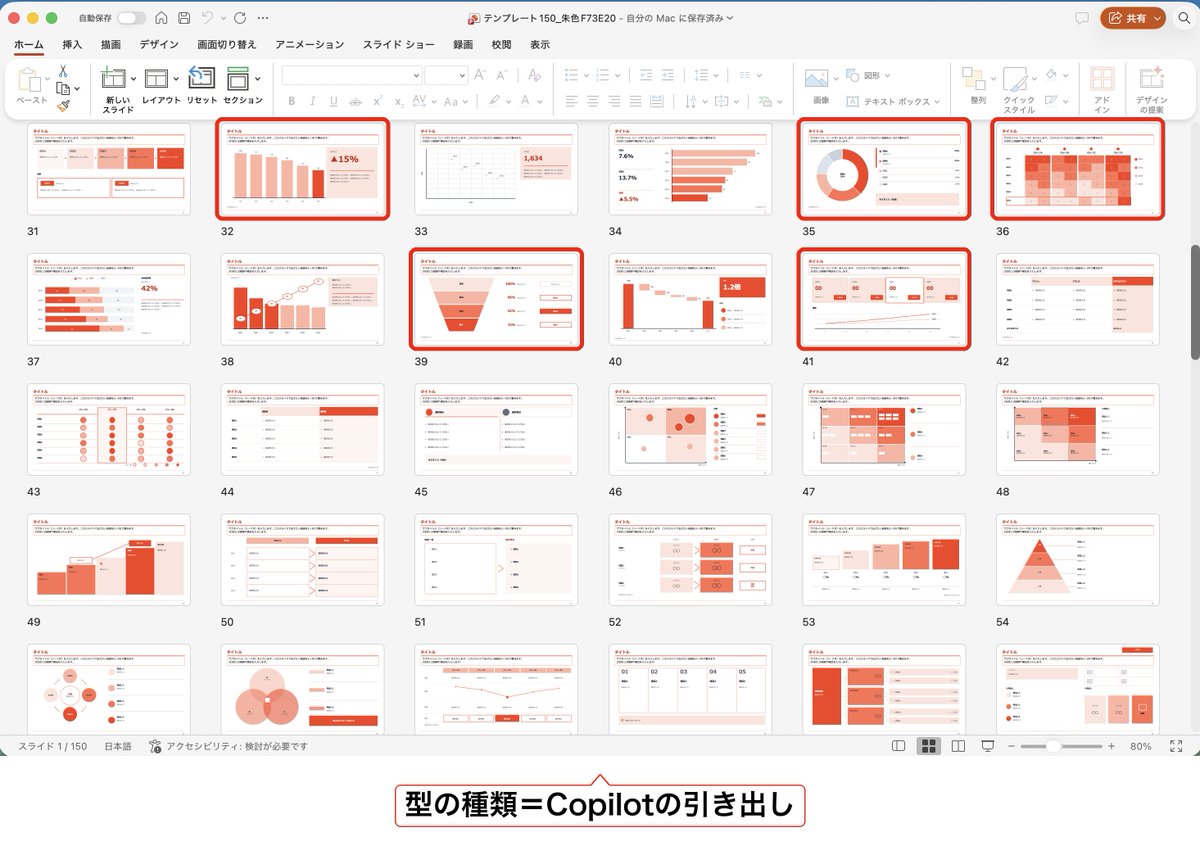Select slide 35 donut chart thumbnail
The height and width of the screenshot is (846, 1200).
pyautogui.click(x=883, y=169)
